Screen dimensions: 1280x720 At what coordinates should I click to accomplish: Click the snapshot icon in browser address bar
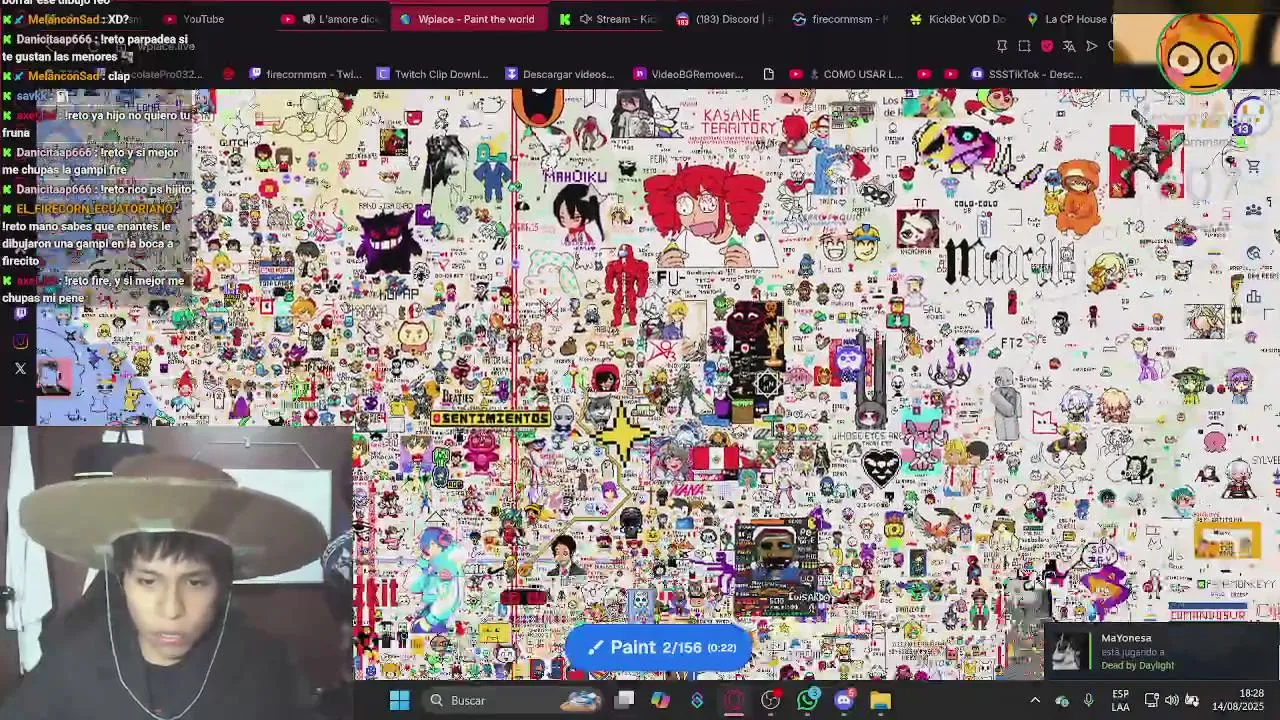pos(1024,46)
